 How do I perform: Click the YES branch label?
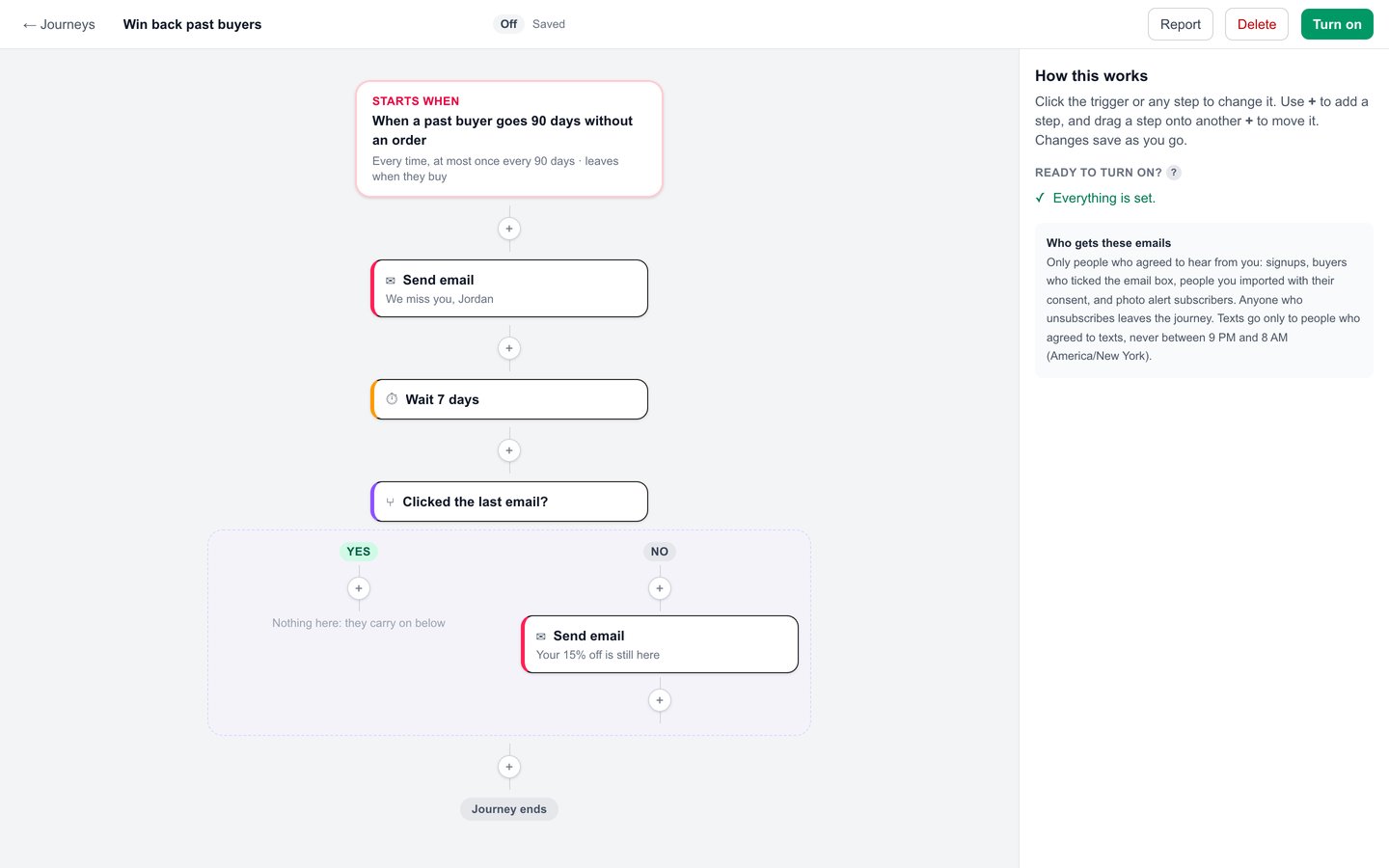click(359, 552)
